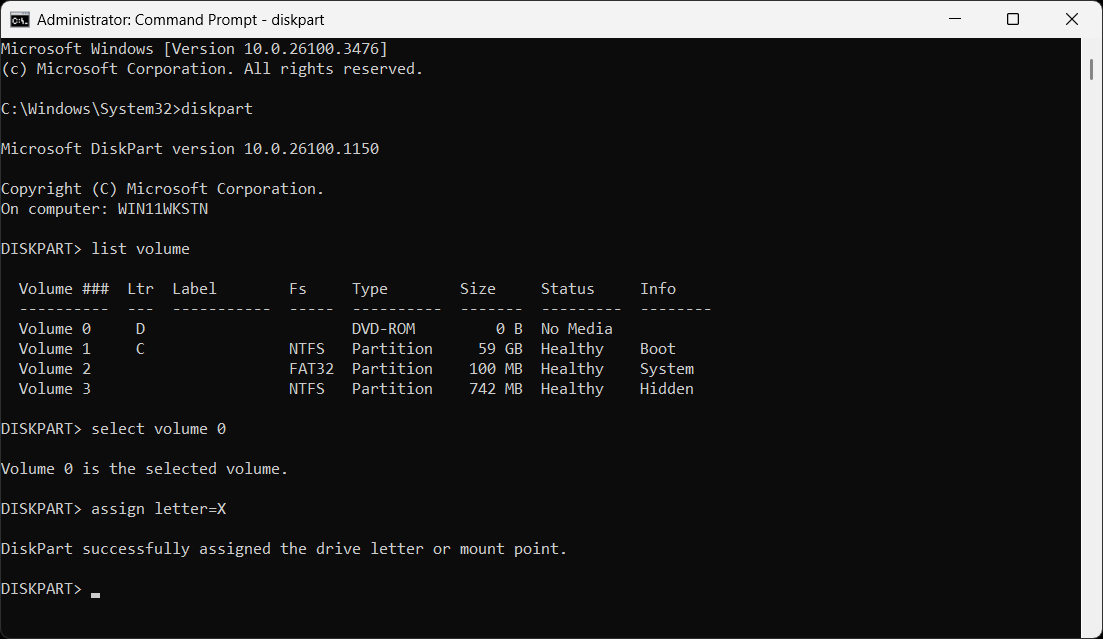Click 'Microsoft DiskPart version 10.0.26100.1150' line
Screen dimensions: 1103x639
(x=190, y=149)
